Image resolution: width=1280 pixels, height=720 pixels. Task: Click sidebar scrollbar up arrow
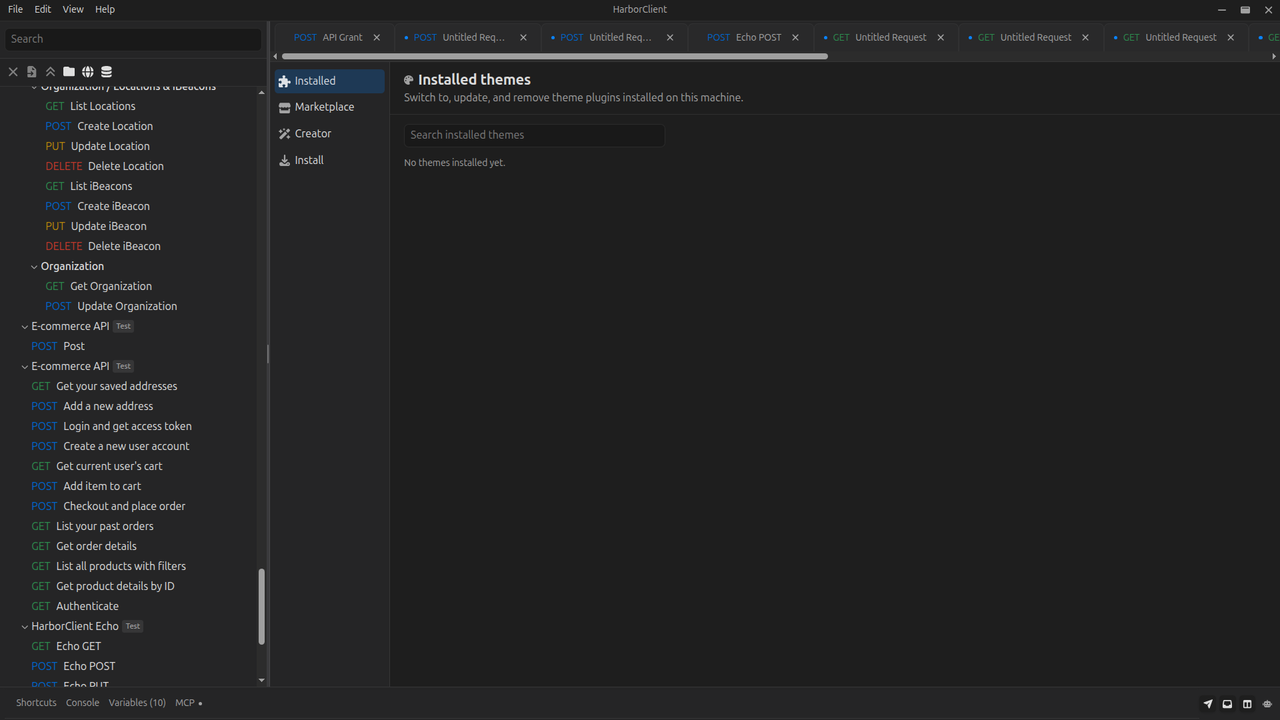pos(262,92)
